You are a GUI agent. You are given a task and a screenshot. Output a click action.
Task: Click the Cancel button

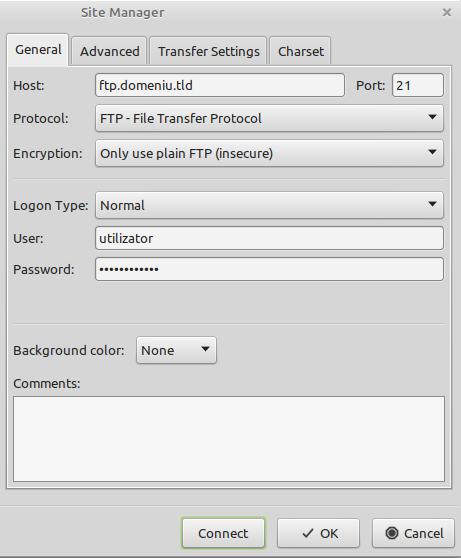point(413,533)
